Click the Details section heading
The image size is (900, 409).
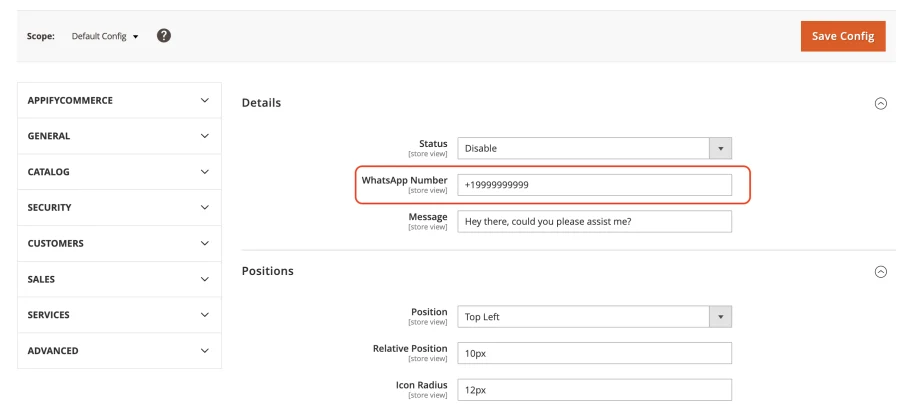tap(261, 103)
